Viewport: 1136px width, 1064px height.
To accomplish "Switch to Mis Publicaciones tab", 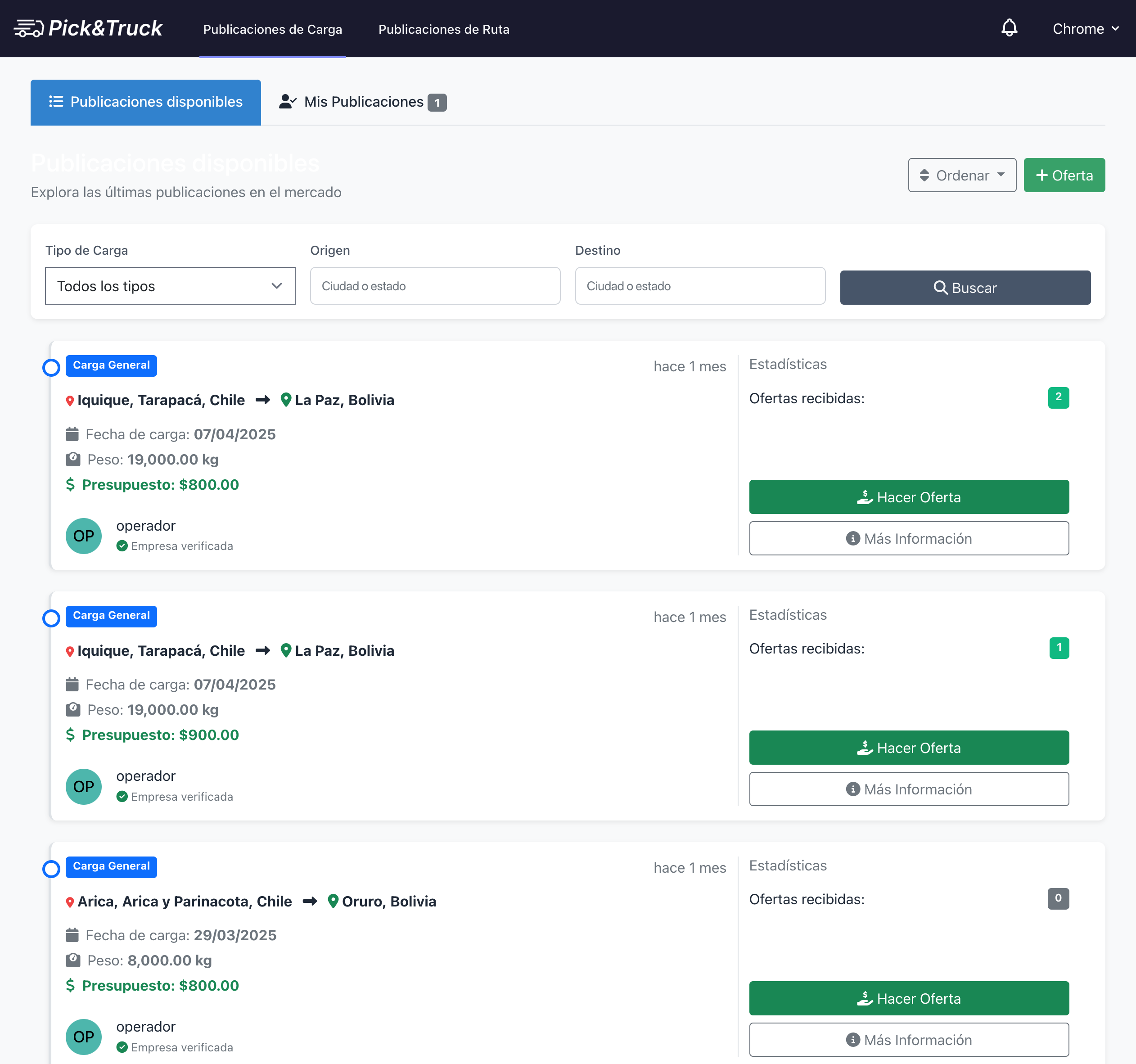I will click(x=362, y=102).
